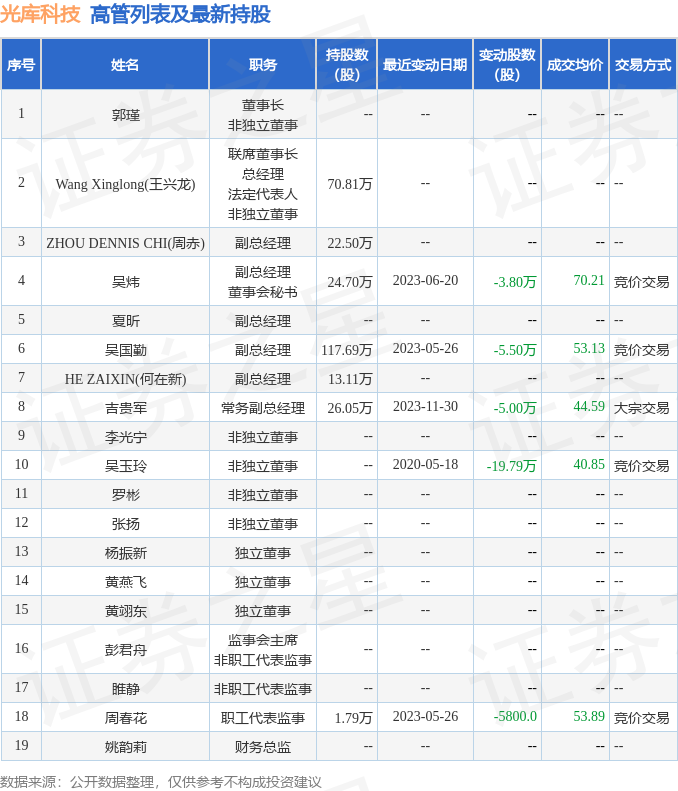This screenshot has width=678, height=791.
Task: Click the name 杨振新
Action: tap(126, 552)
